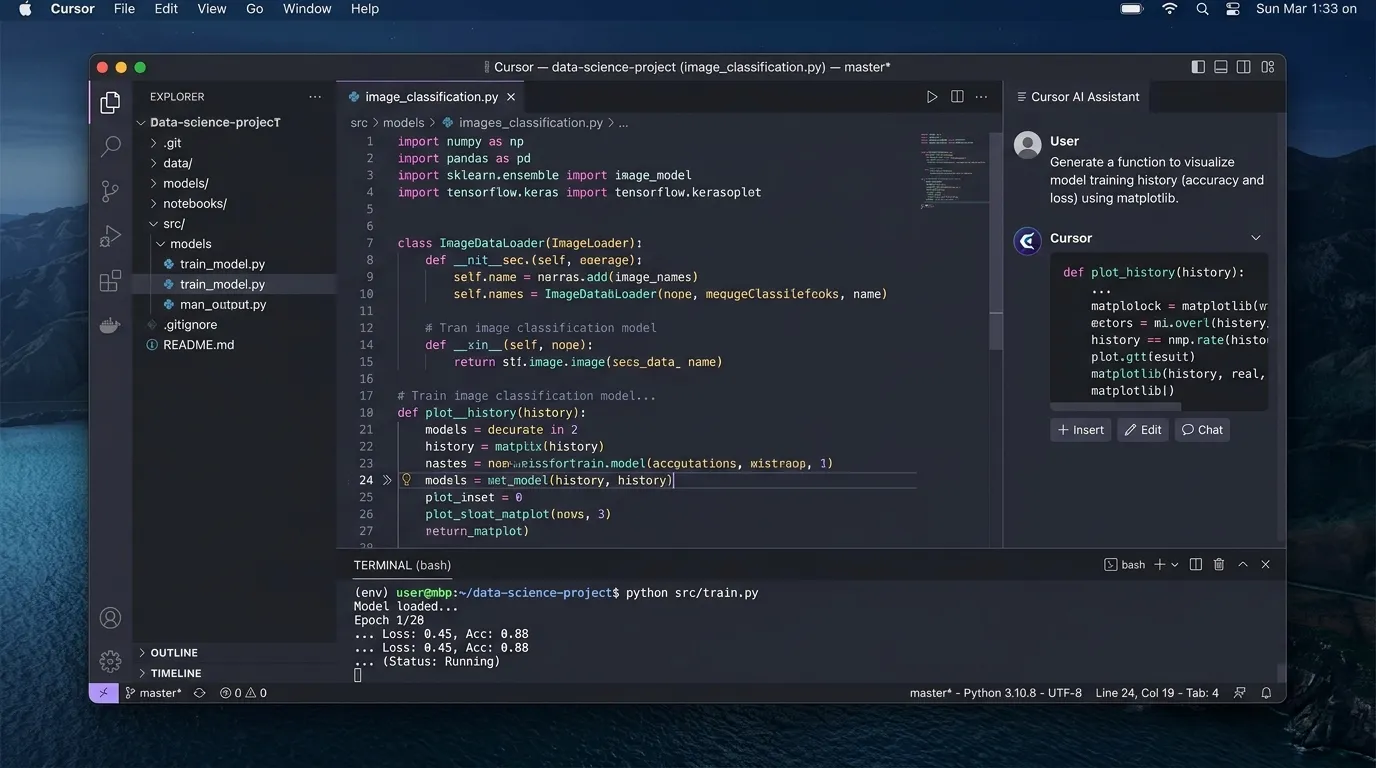Open the Wi-Fi status menu in the menu bar
The height and width of the screenshot is (768, 1376).
coord(1169,9)
